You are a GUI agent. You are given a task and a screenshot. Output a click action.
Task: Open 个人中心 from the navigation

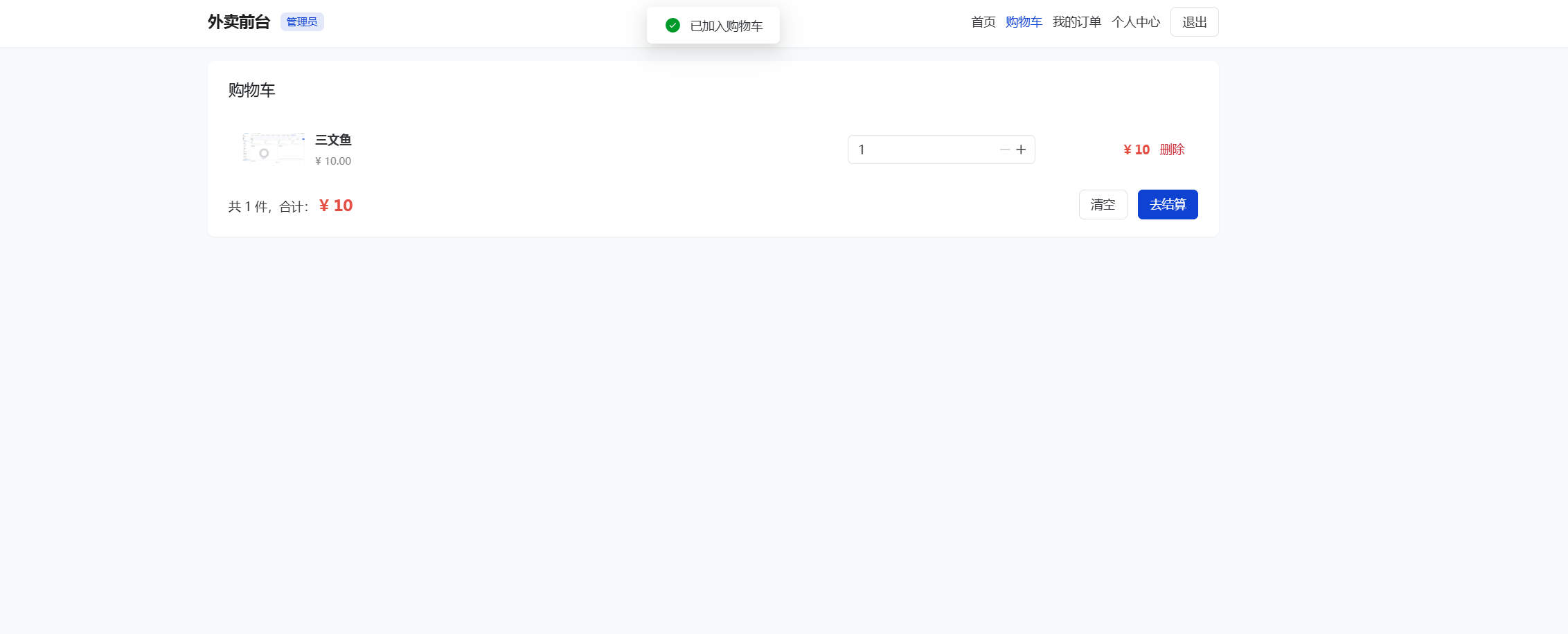[x=1135, y=22]
